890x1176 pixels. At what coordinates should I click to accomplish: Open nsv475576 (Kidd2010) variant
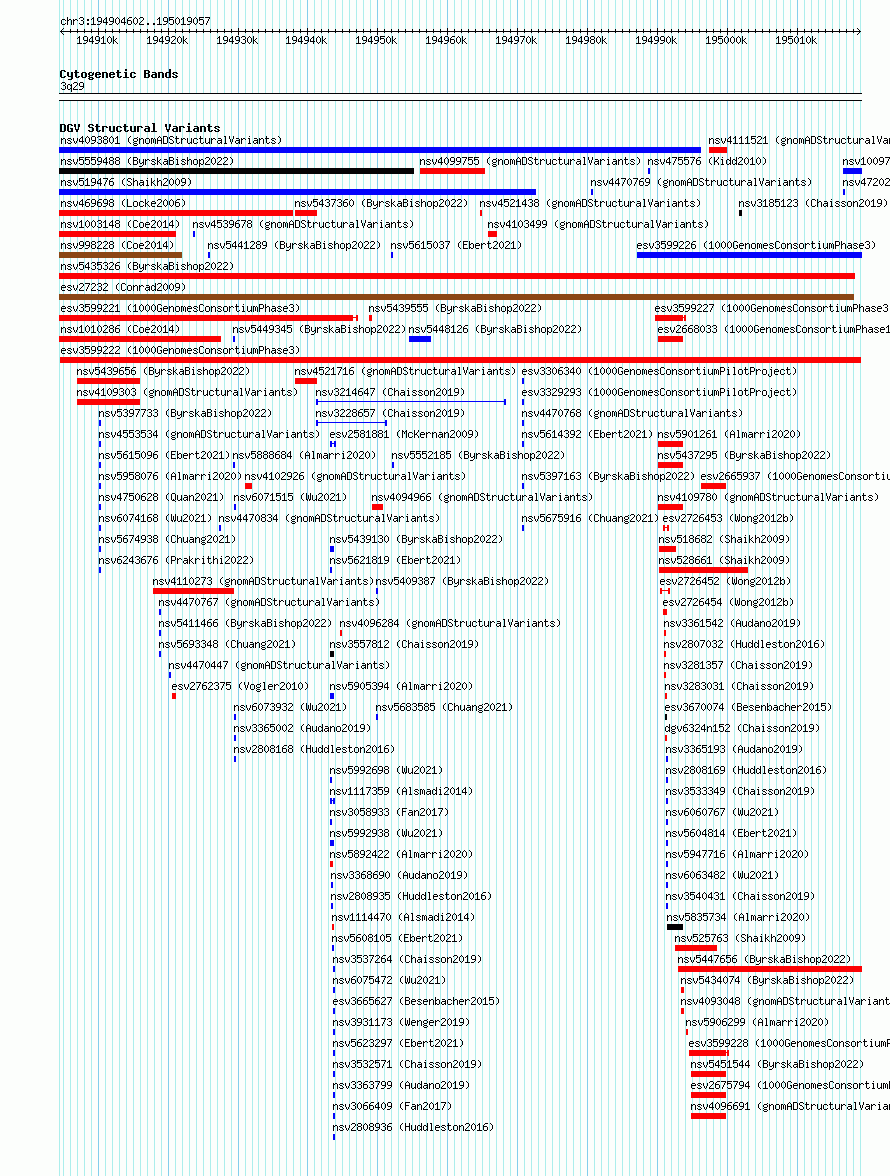pos(707,161)
